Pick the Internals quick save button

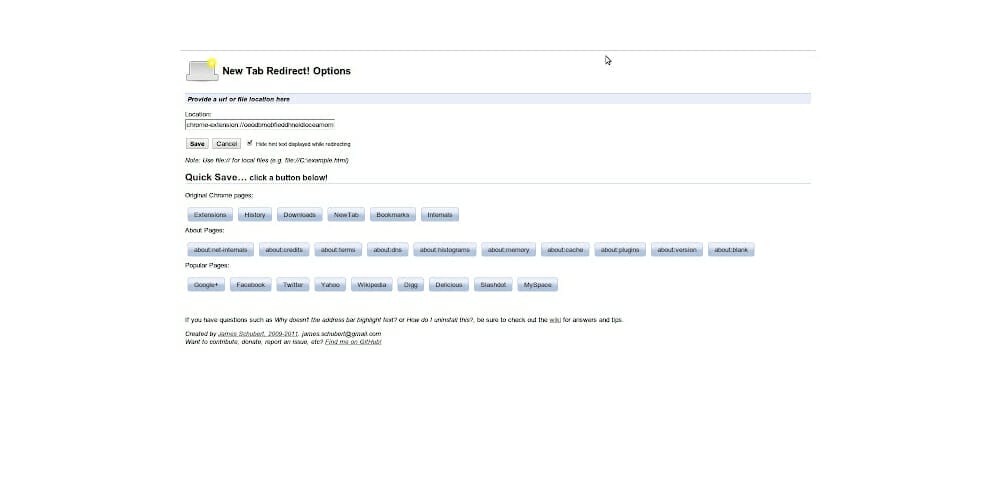tap(440, 215)
